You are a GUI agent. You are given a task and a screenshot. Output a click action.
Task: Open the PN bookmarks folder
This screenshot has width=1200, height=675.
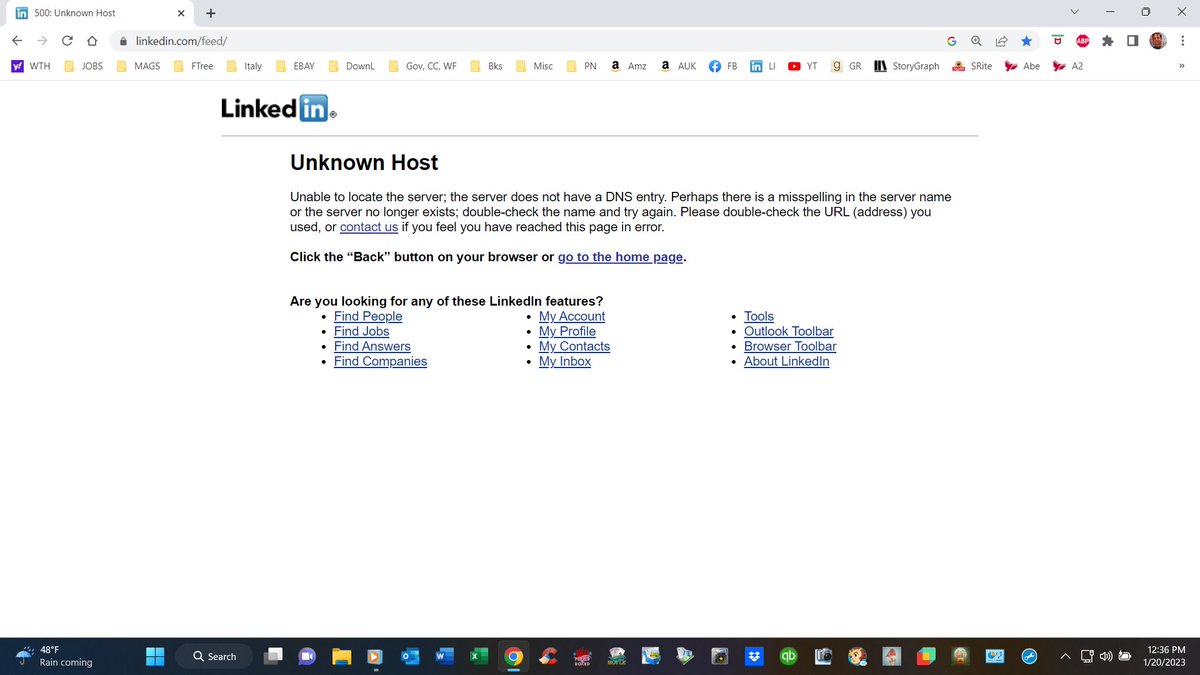tap(581, 66)
